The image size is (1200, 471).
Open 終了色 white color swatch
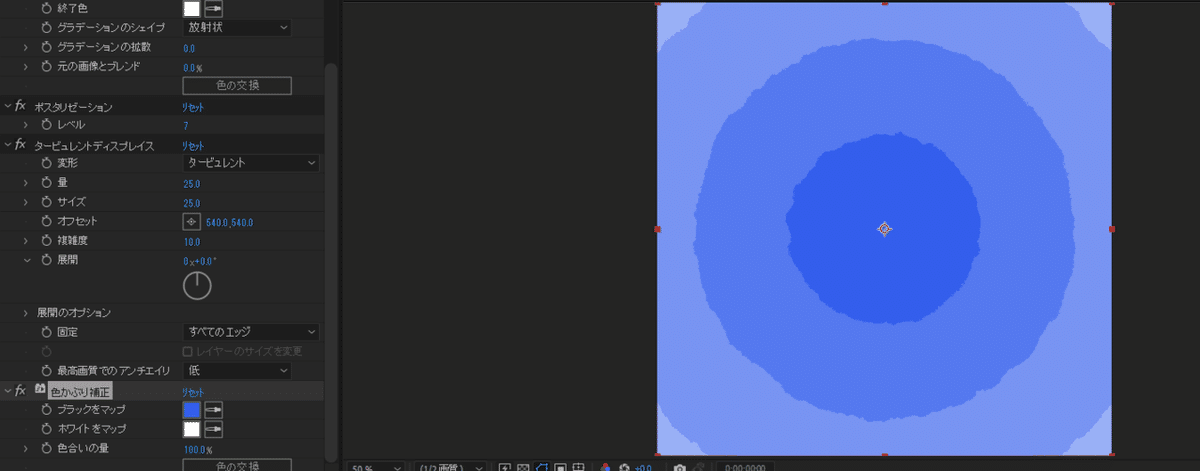click(192, 8)
